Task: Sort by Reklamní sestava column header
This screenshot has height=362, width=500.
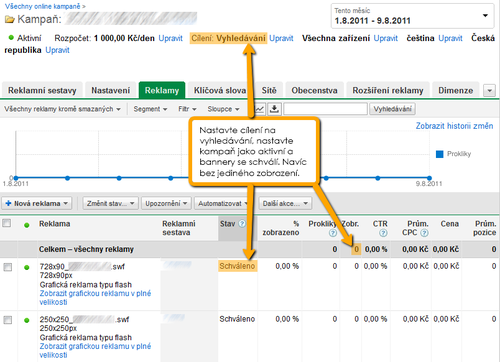Action: click(x=179, y=228)
